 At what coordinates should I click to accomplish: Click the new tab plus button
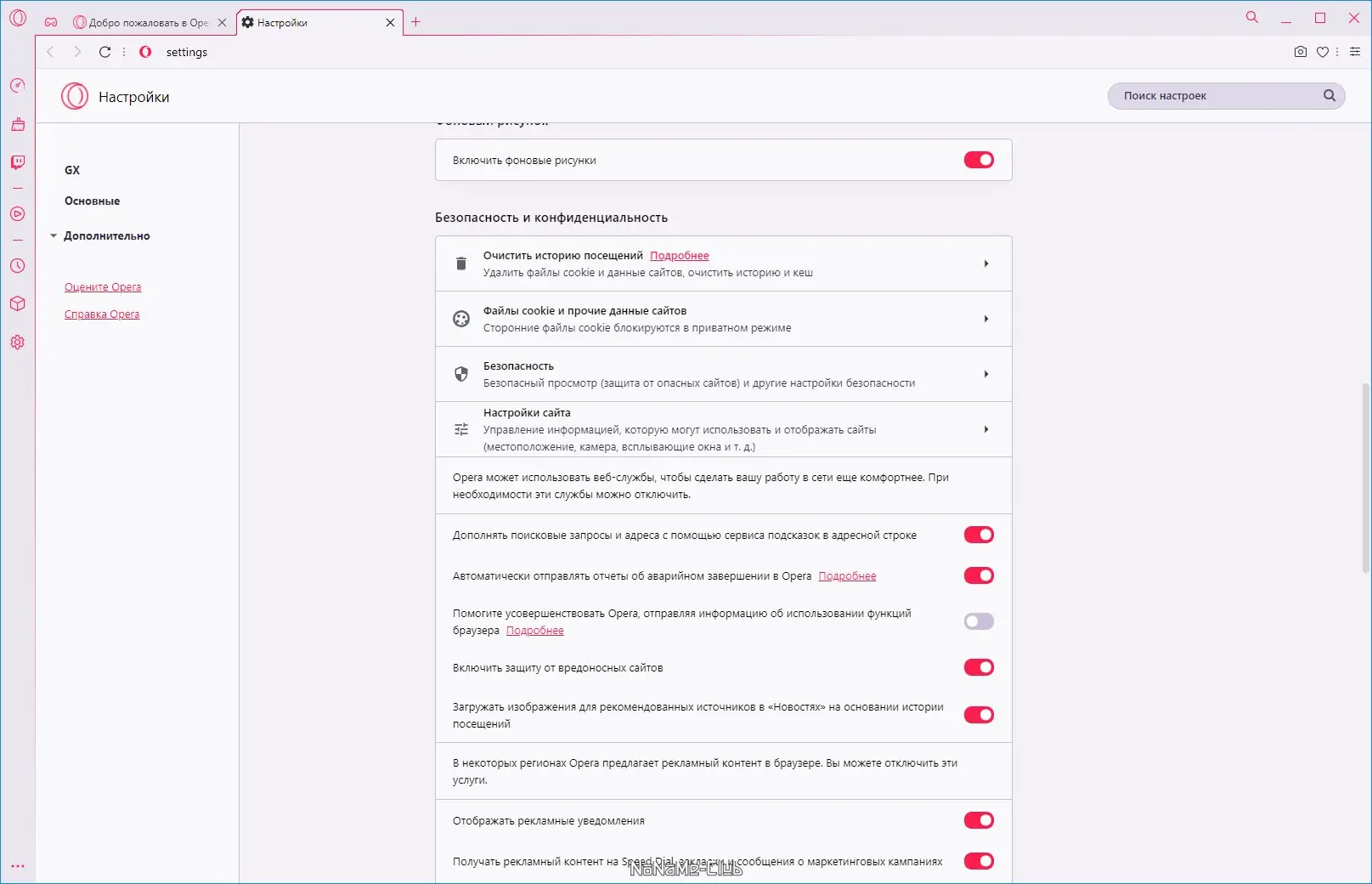pyautogui.click(x=416, y=22)
